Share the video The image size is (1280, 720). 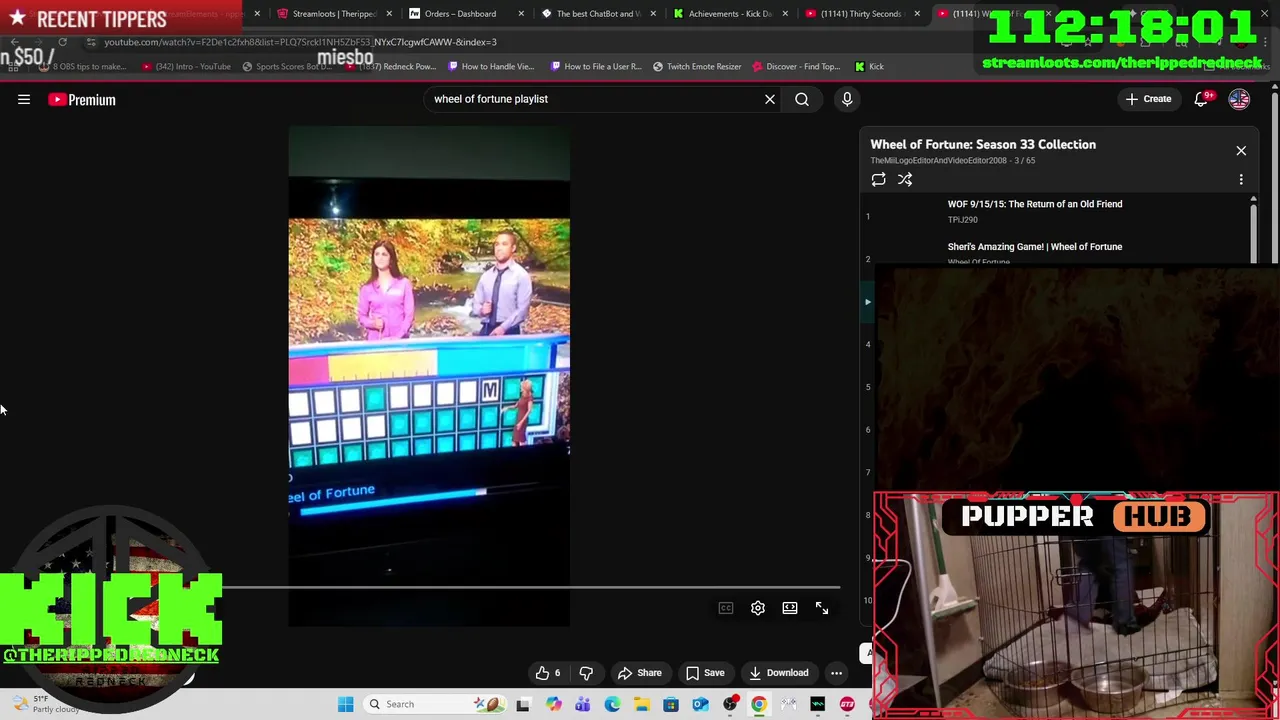(640, 673)
